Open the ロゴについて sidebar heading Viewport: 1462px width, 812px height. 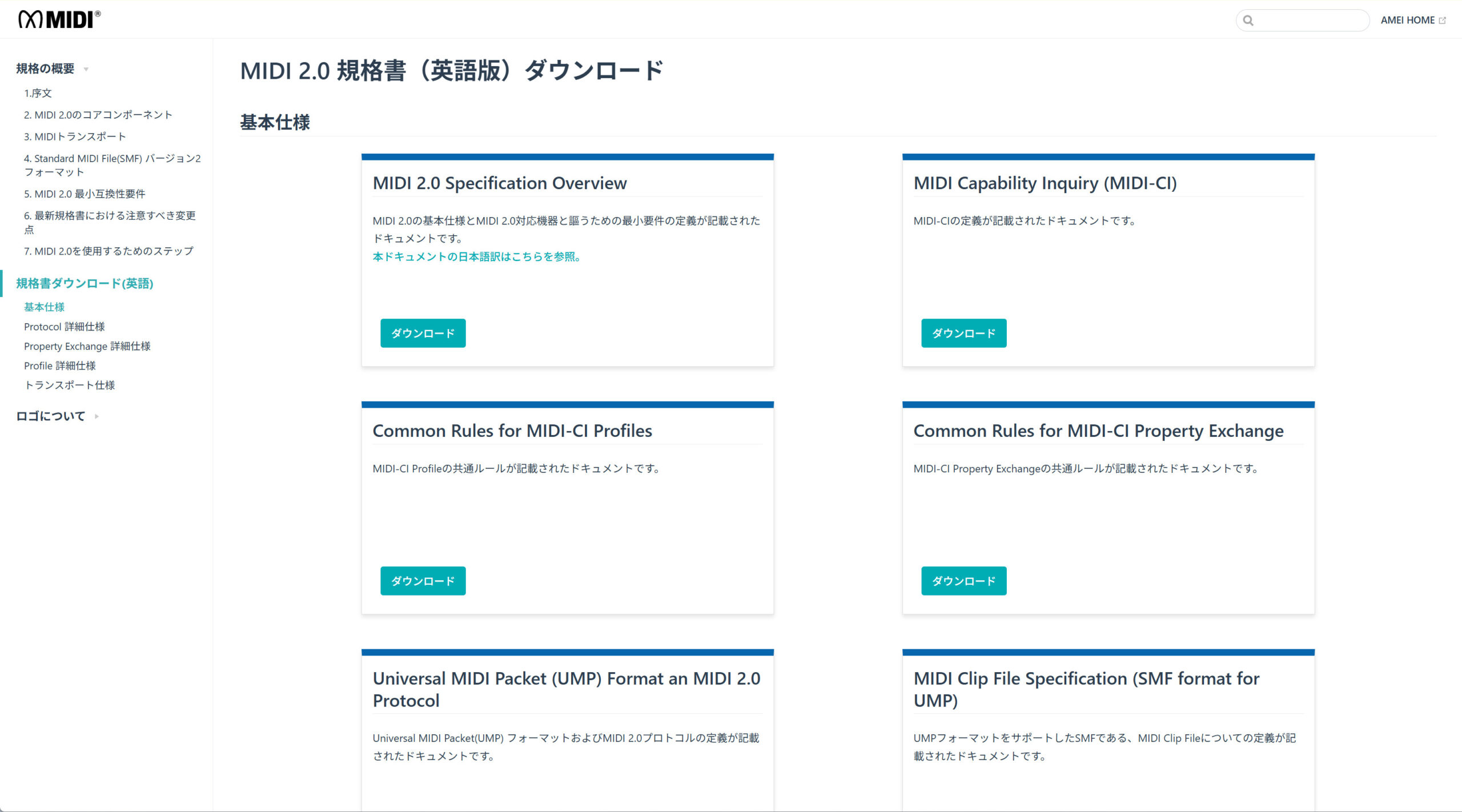[x=50, y=416]
